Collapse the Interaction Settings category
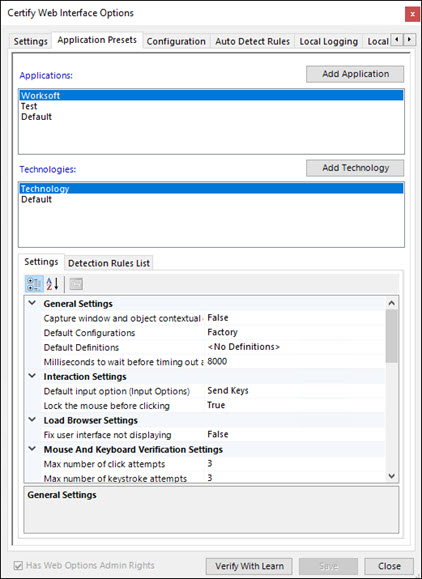This screenshot has height=579, width=422. pyautogui.click(x=32, y=376)
